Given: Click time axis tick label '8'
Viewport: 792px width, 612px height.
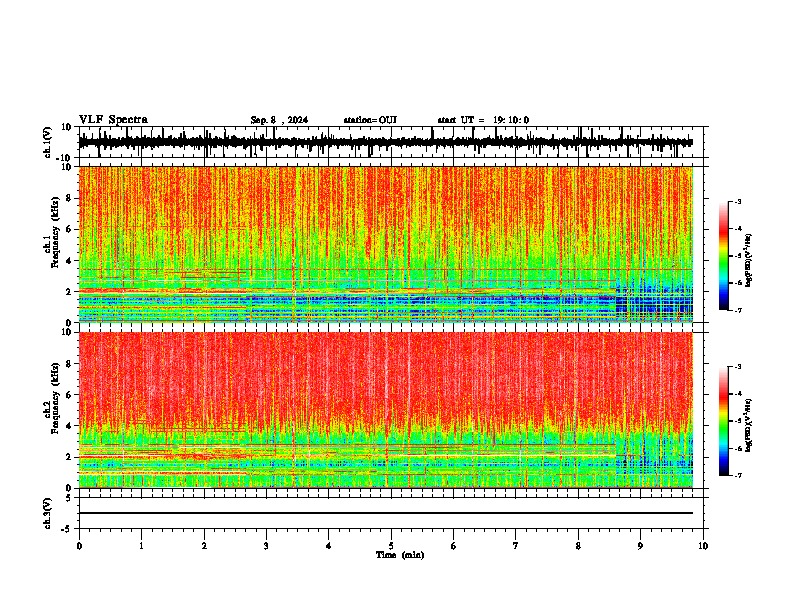Looking at the screenshot, I should pyautogui.click(x=578, y=546).
